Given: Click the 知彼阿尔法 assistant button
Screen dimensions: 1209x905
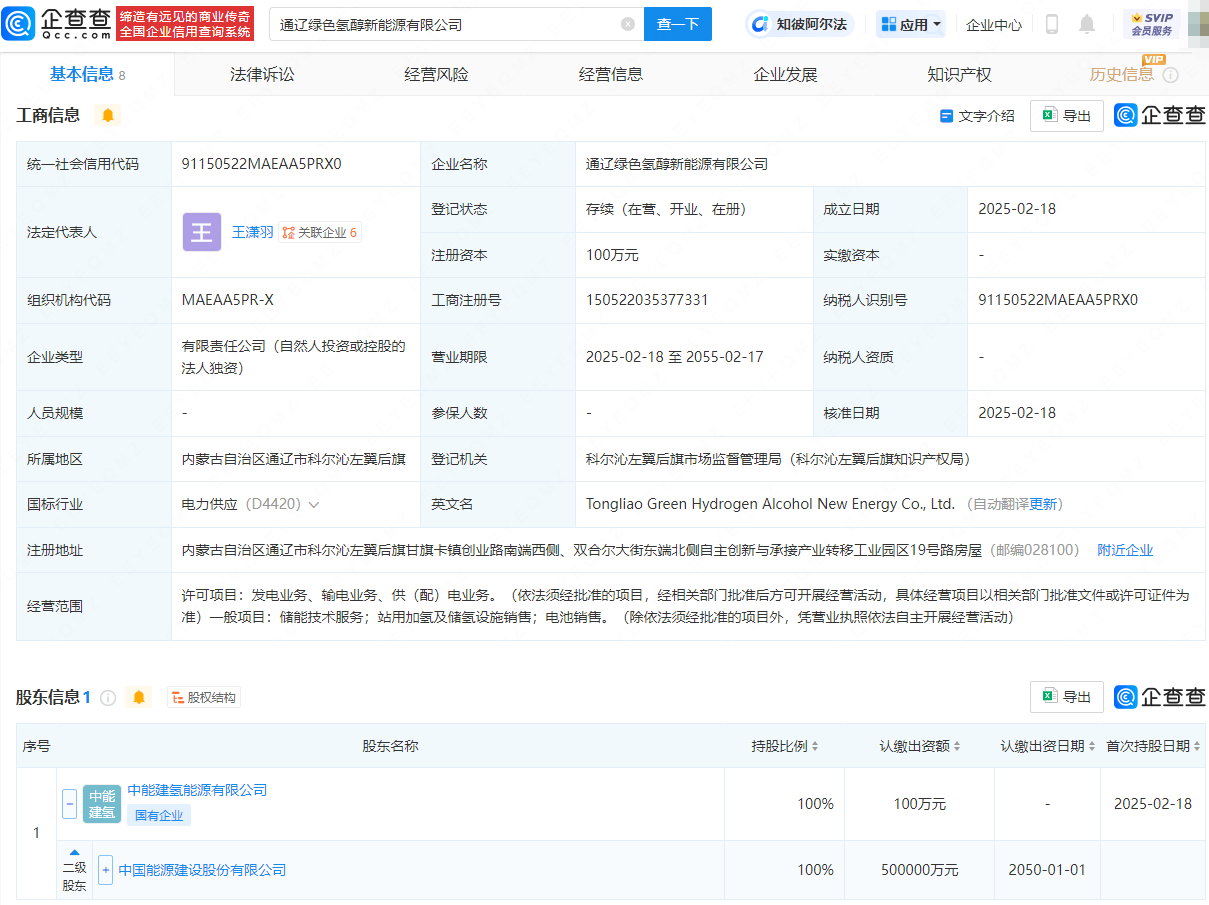Looking at the screenshot, I should pyautogui.click(x=800, y=24).
